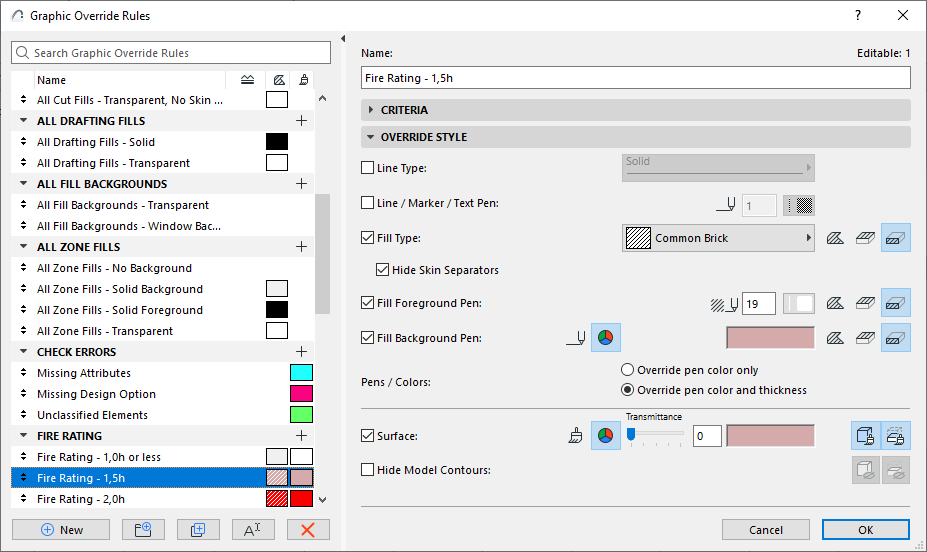Click cover fill icon in Fill Type row
Viewport: 927px width, 552px height.
[865, 238]
